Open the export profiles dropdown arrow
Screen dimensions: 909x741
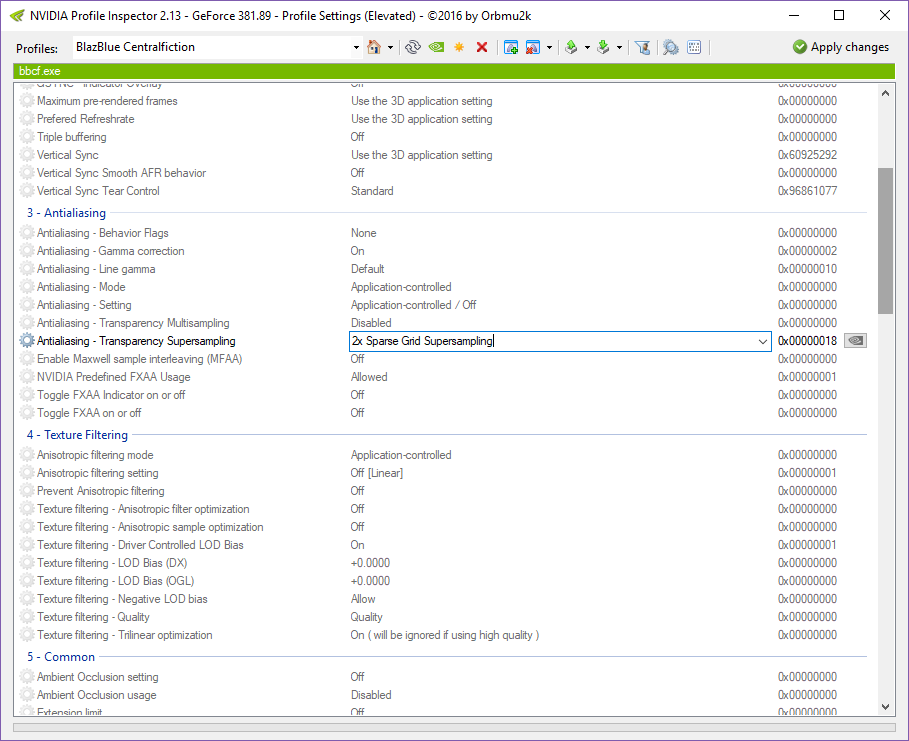(587, 48)
